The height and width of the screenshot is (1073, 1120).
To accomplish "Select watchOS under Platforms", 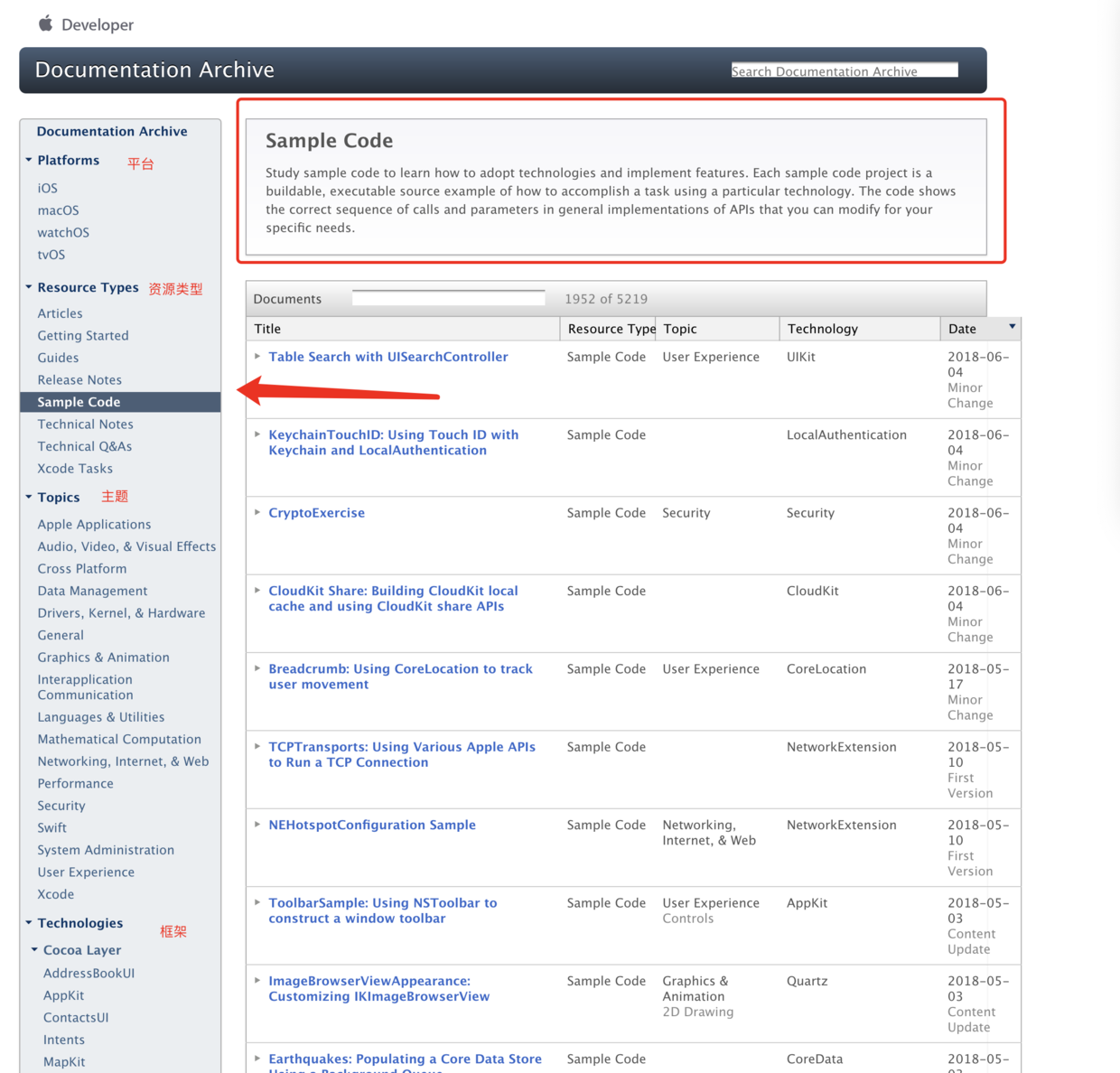I will tap(63, 232).
